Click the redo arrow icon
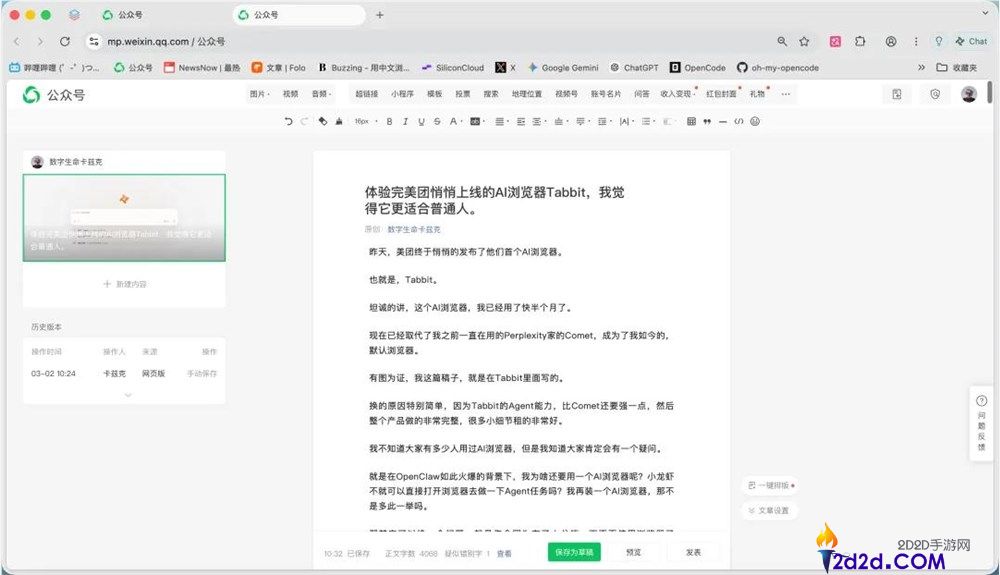 point(304,121)
